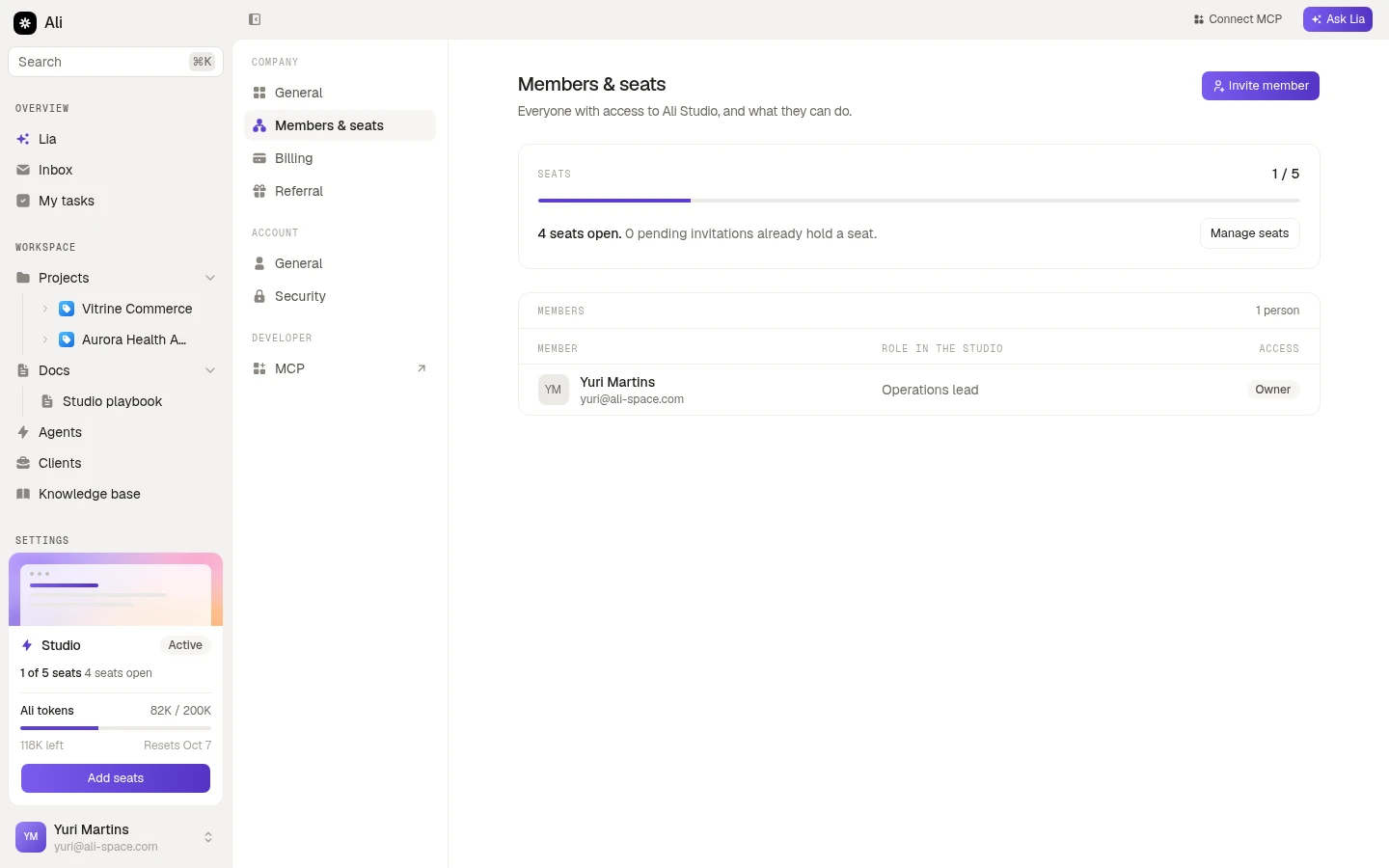Click the Ali logo icon
This screenshot has width=1389, height=868.
click(x=25, y=22)
